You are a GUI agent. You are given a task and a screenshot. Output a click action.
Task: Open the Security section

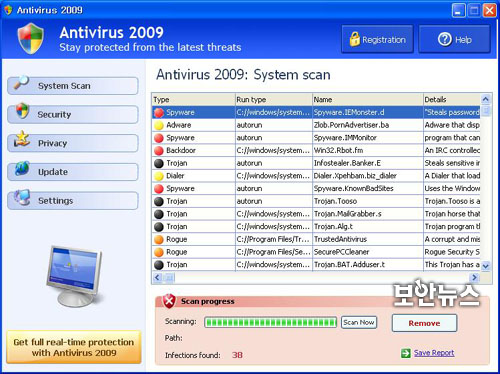(x=73, y=114)
